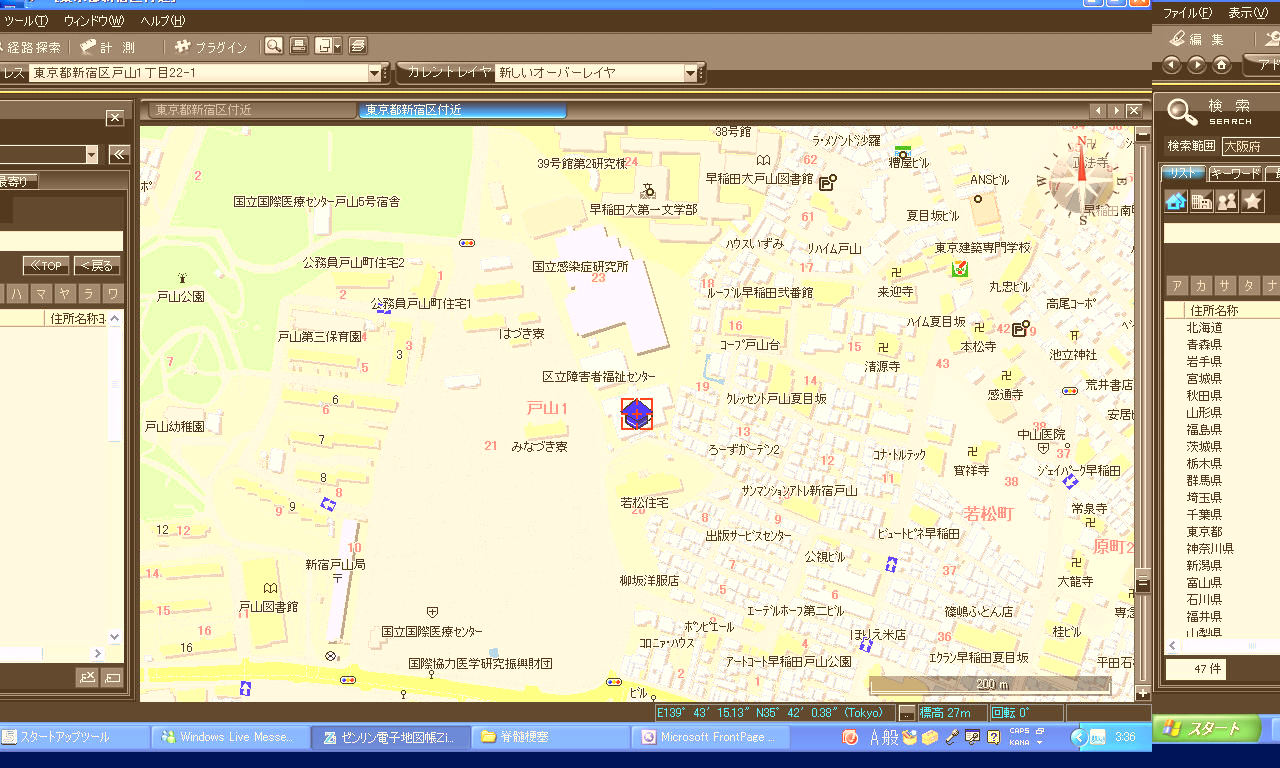Close the left search panel
Viewport: 1280px width, 768px height.
[x=115, y=118]
